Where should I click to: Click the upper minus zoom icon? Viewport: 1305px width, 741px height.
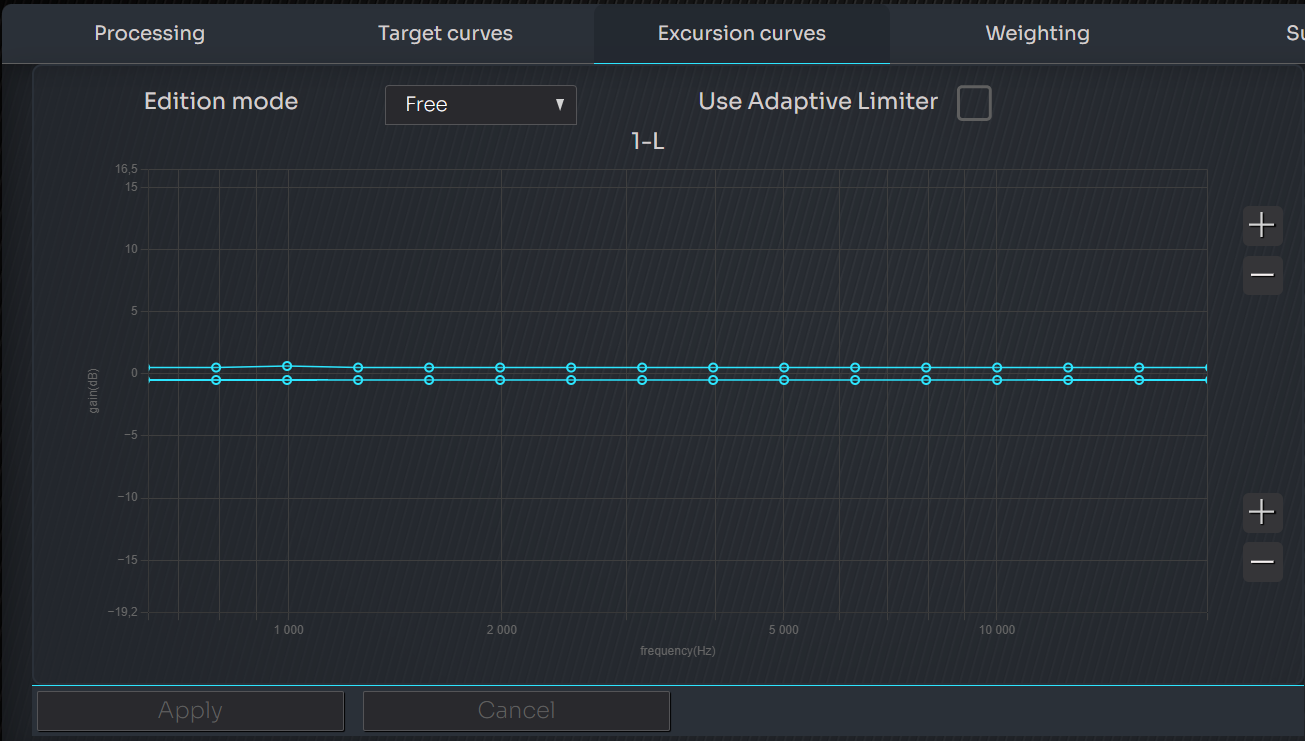click(1262, 275)
